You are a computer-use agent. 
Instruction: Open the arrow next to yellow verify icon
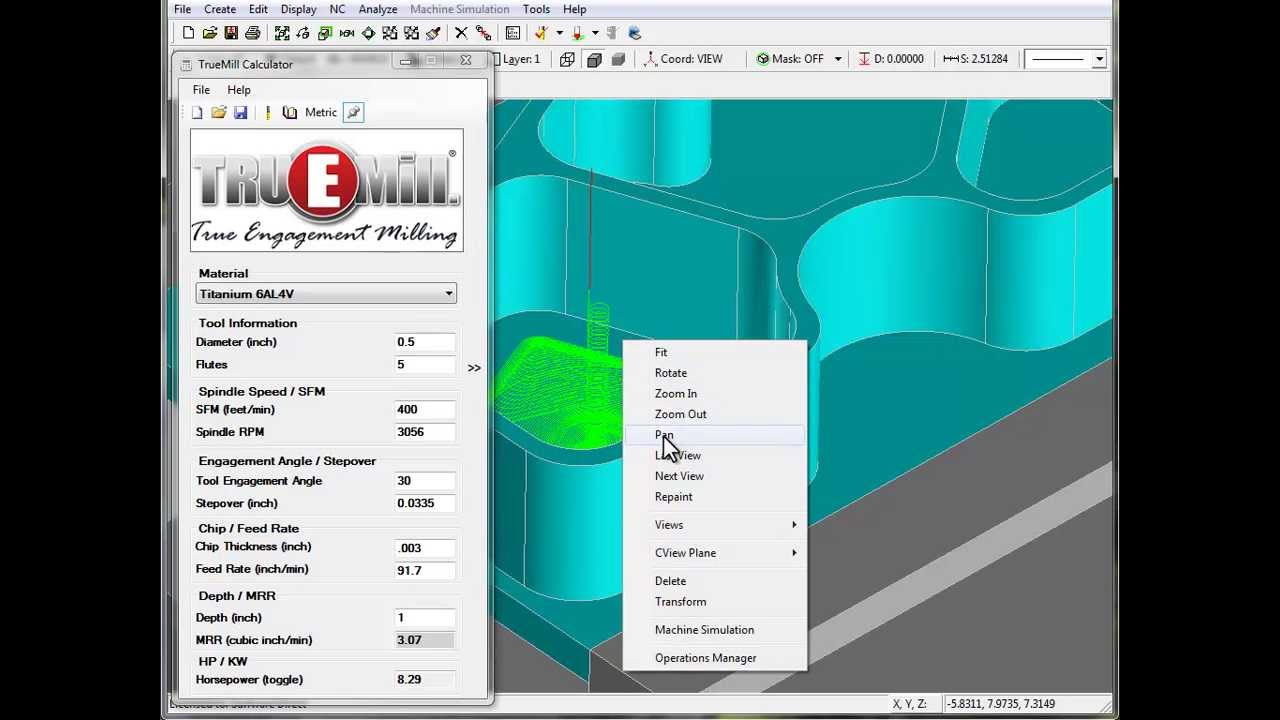point(559,33)
